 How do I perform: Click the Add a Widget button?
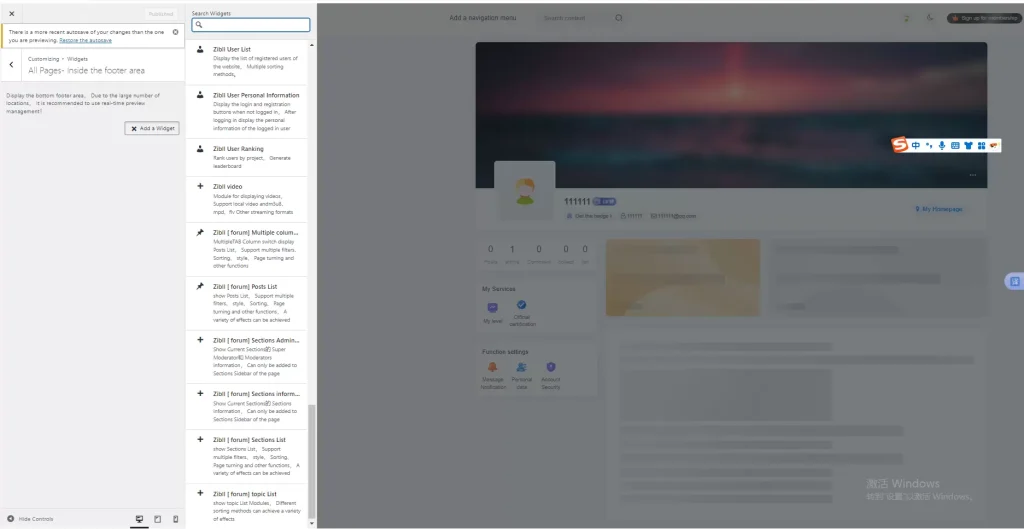152,129
